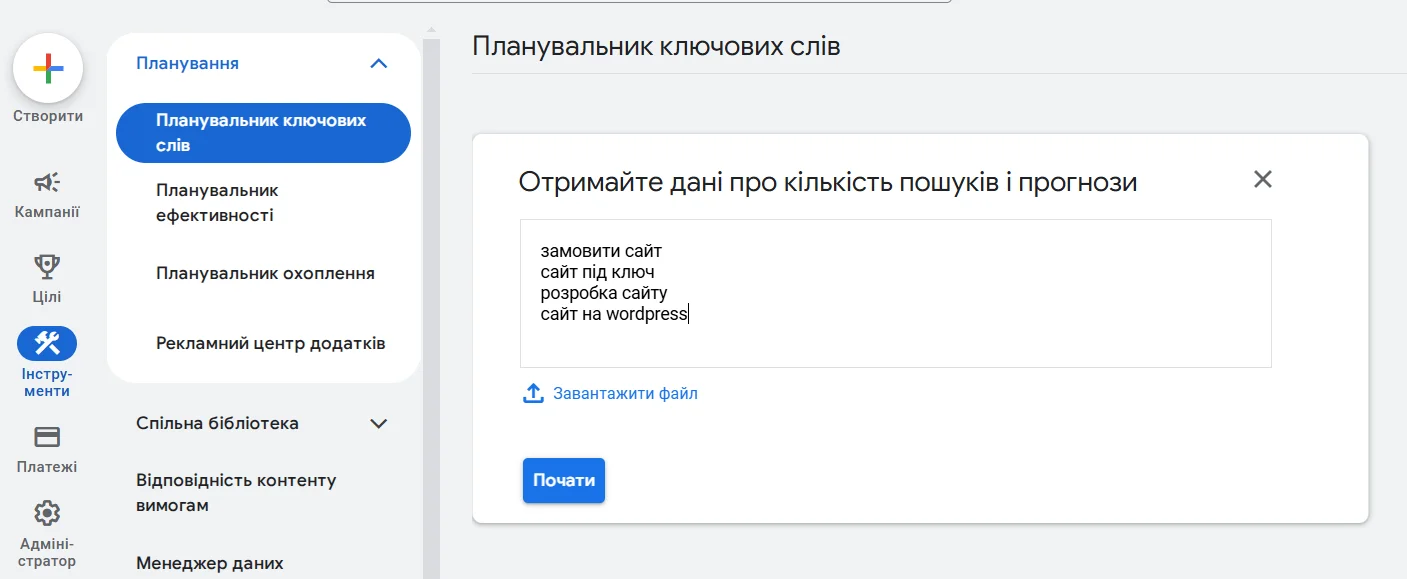The width and height of the screenshot is (1407, 579).
Task: Open the Кампанії megaphone icon
Action: [x=47, y=182]
